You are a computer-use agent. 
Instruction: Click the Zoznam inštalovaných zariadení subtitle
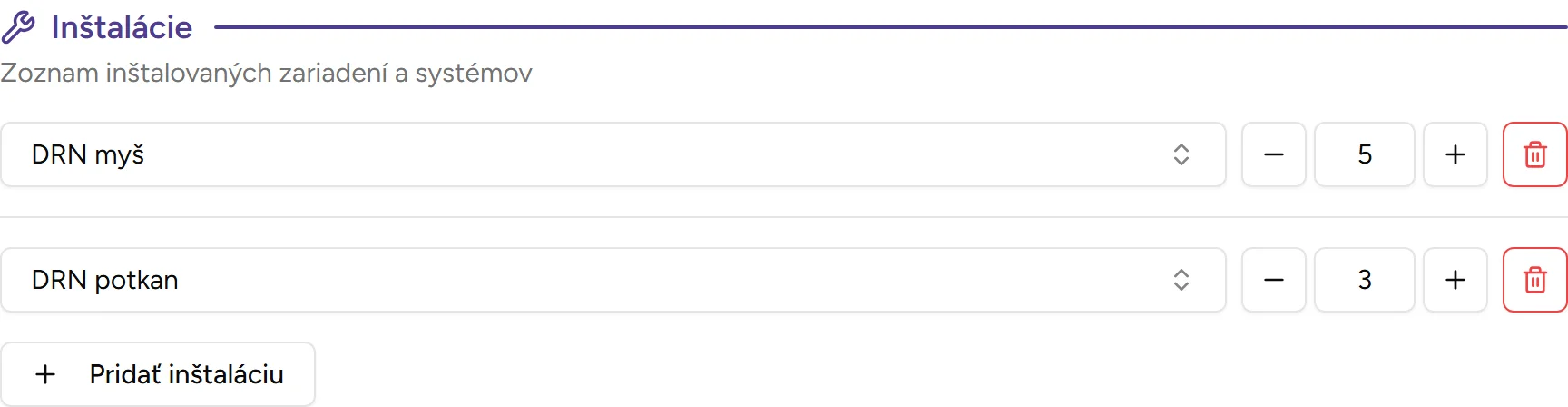click(266, 73)
